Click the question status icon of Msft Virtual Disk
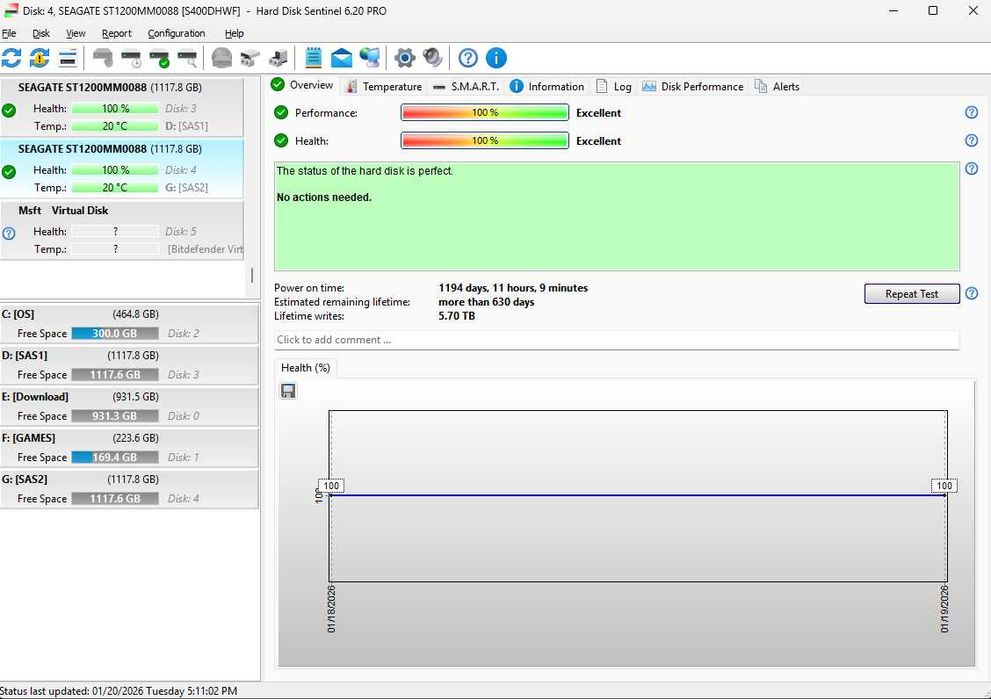Screen dimensions: 991x699 [9, 233]
